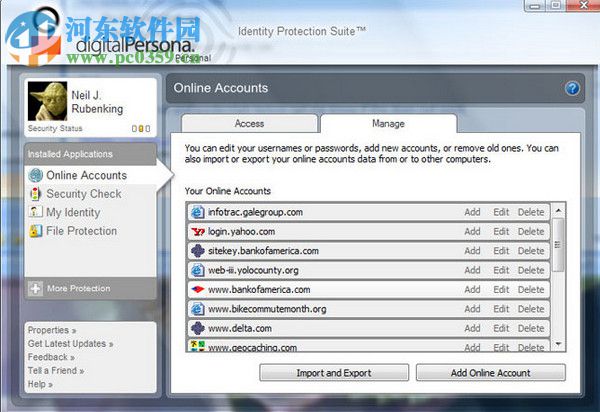Click Edit for login.yahoo.com
This screenshot has width=600, height=412.
tap(501, 231)
